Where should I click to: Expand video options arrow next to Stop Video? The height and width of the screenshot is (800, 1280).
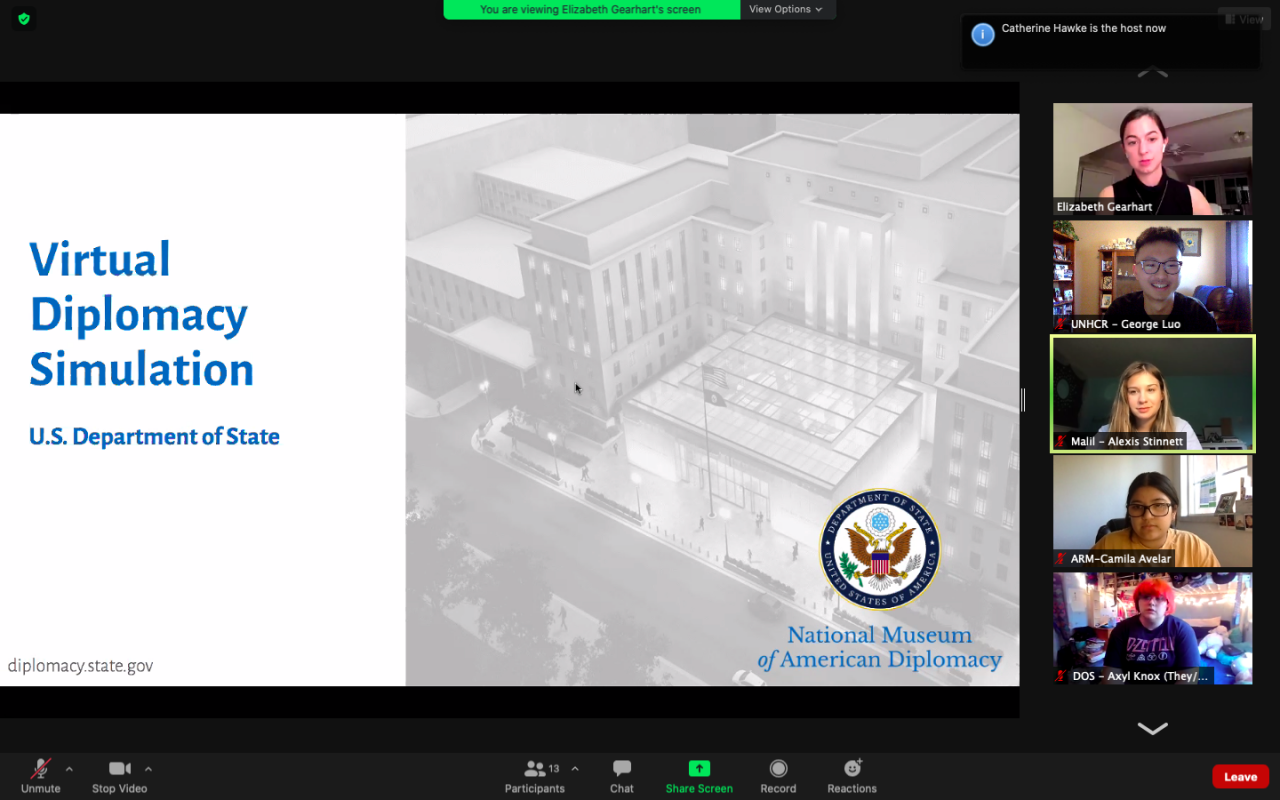coord(148,769)
